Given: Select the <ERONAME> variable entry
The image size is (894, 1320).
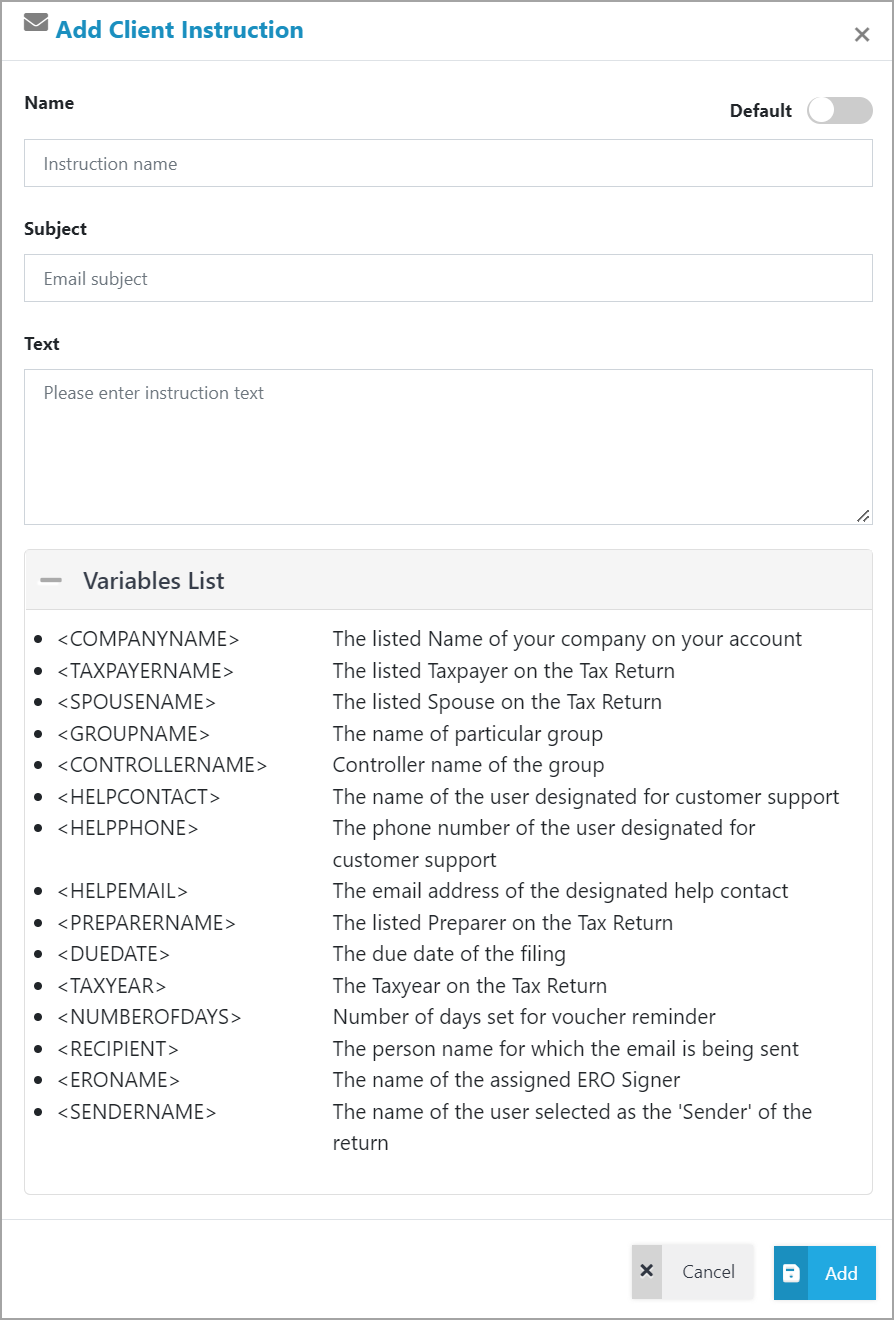Looking at the screenshot, I should tap(120, 1079).
